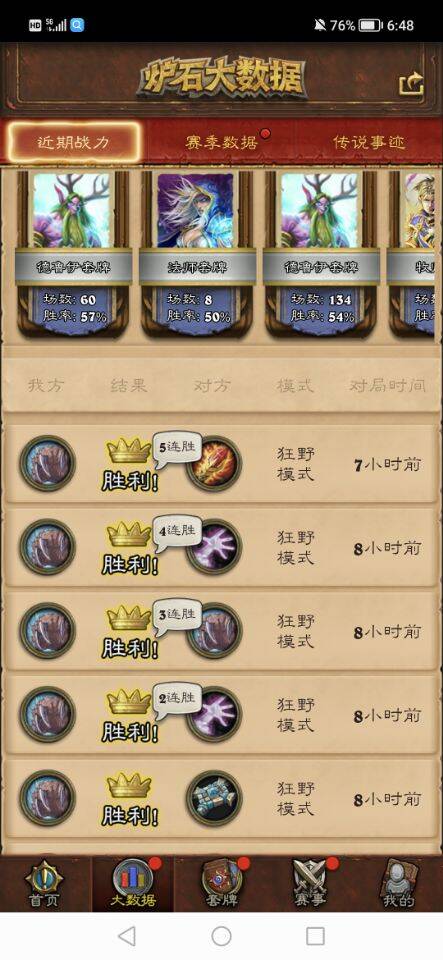The height and width of the screenshot is (960, 443).
Task: Open the 首页 home icon
Action: coord(44,883)
